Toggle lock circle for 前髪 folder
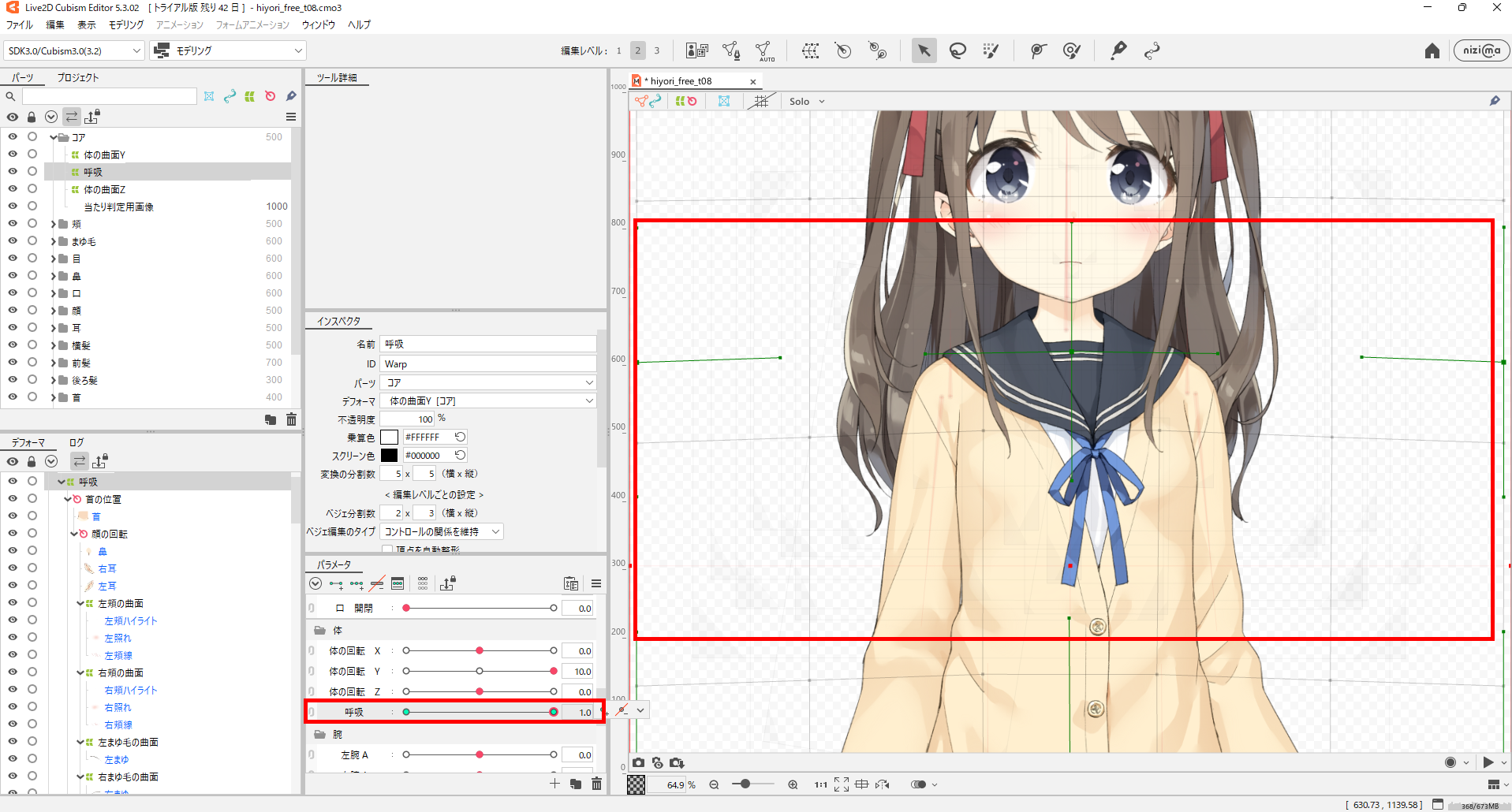1512x812 pixels. [32, 362]
